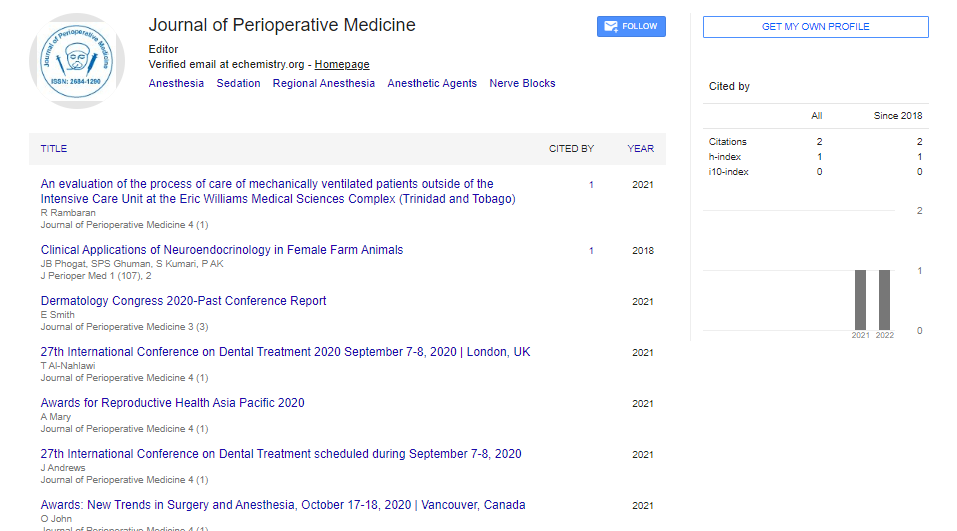
Task: Open the Homepage link
Action: coord(342,64)
